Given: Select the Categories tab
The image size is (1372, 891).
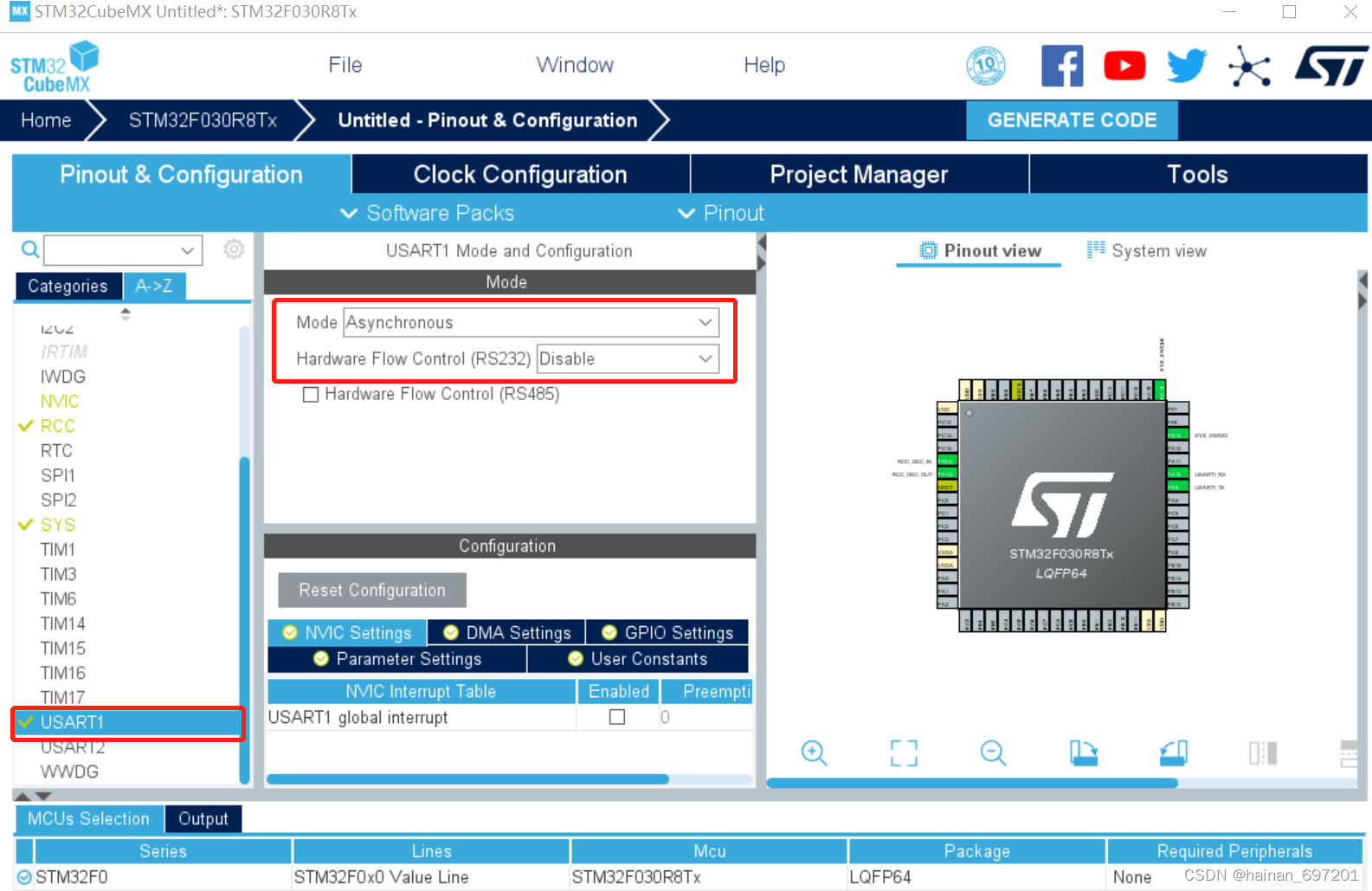Looking at the screenshot, I should click(x=68, y=286).
